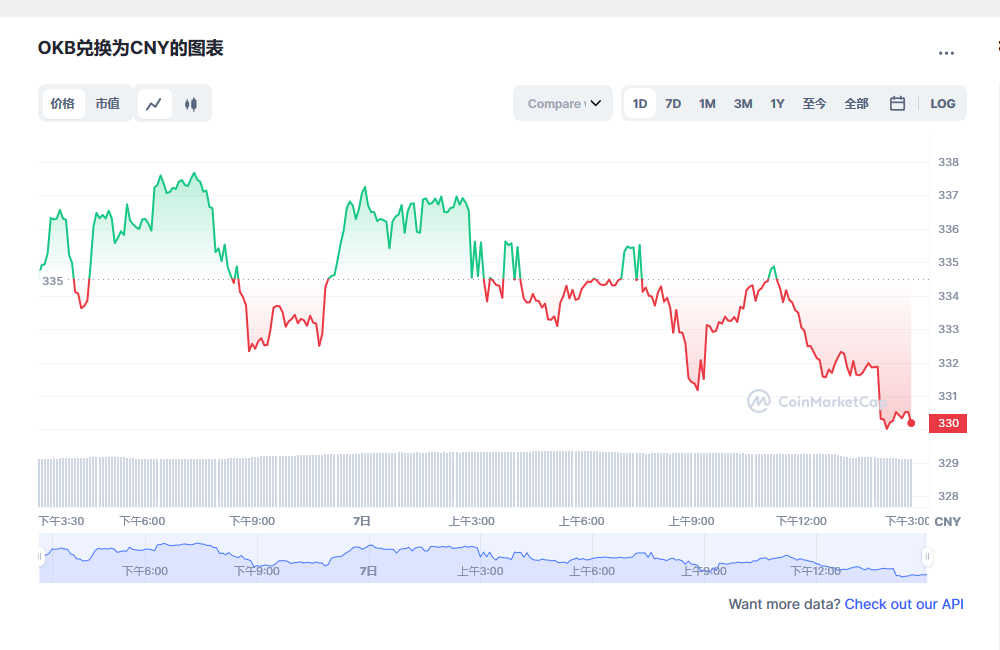Choose the 全部 range option
The image size is (1000, 650).
856,103
